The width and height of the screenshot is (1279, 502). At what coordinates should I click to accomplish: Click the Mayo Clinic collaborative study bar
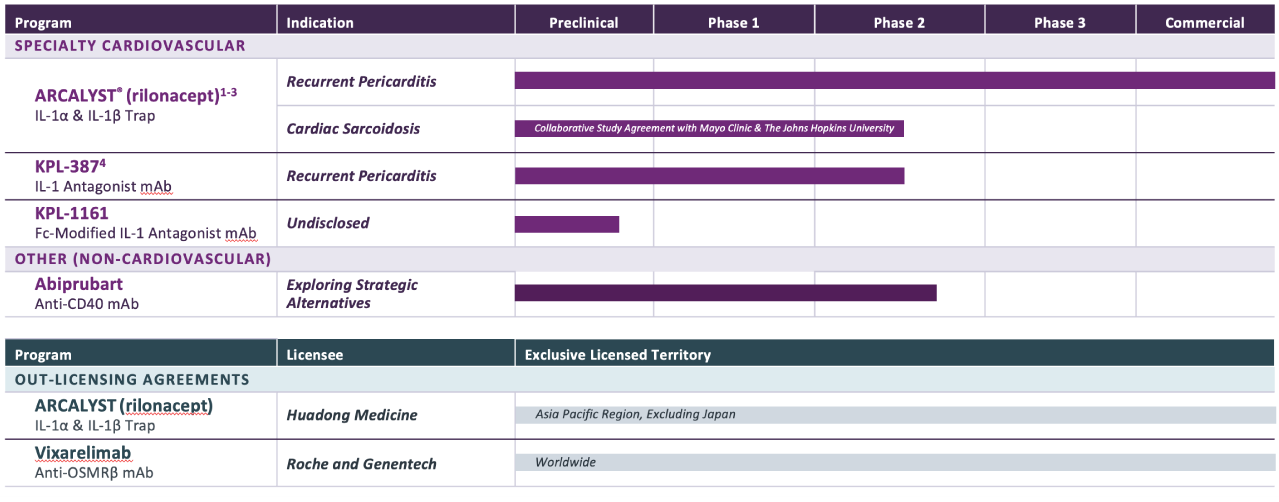(709, 128)
